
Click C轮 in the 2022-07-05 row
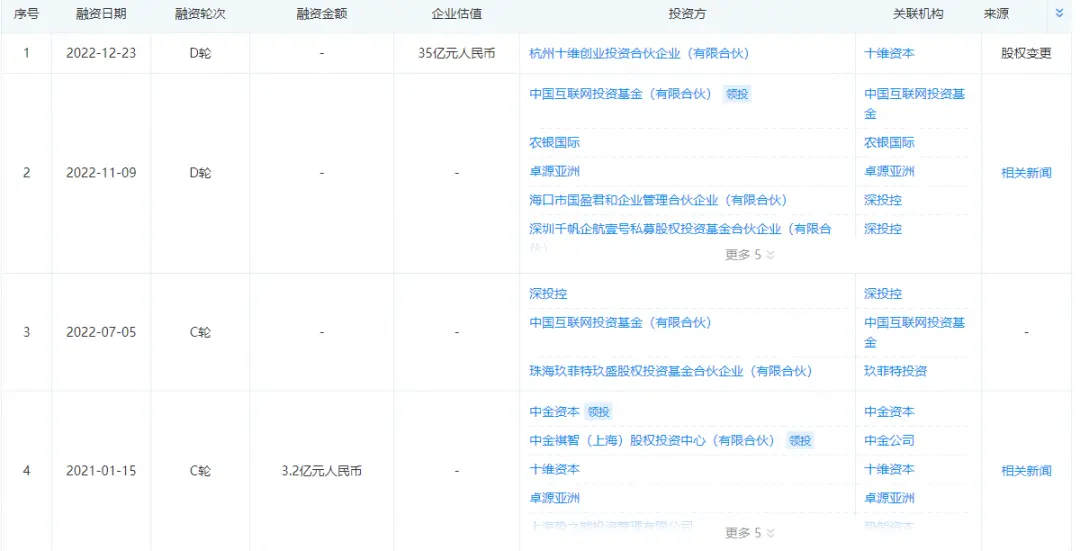click(x=200, y=333)
